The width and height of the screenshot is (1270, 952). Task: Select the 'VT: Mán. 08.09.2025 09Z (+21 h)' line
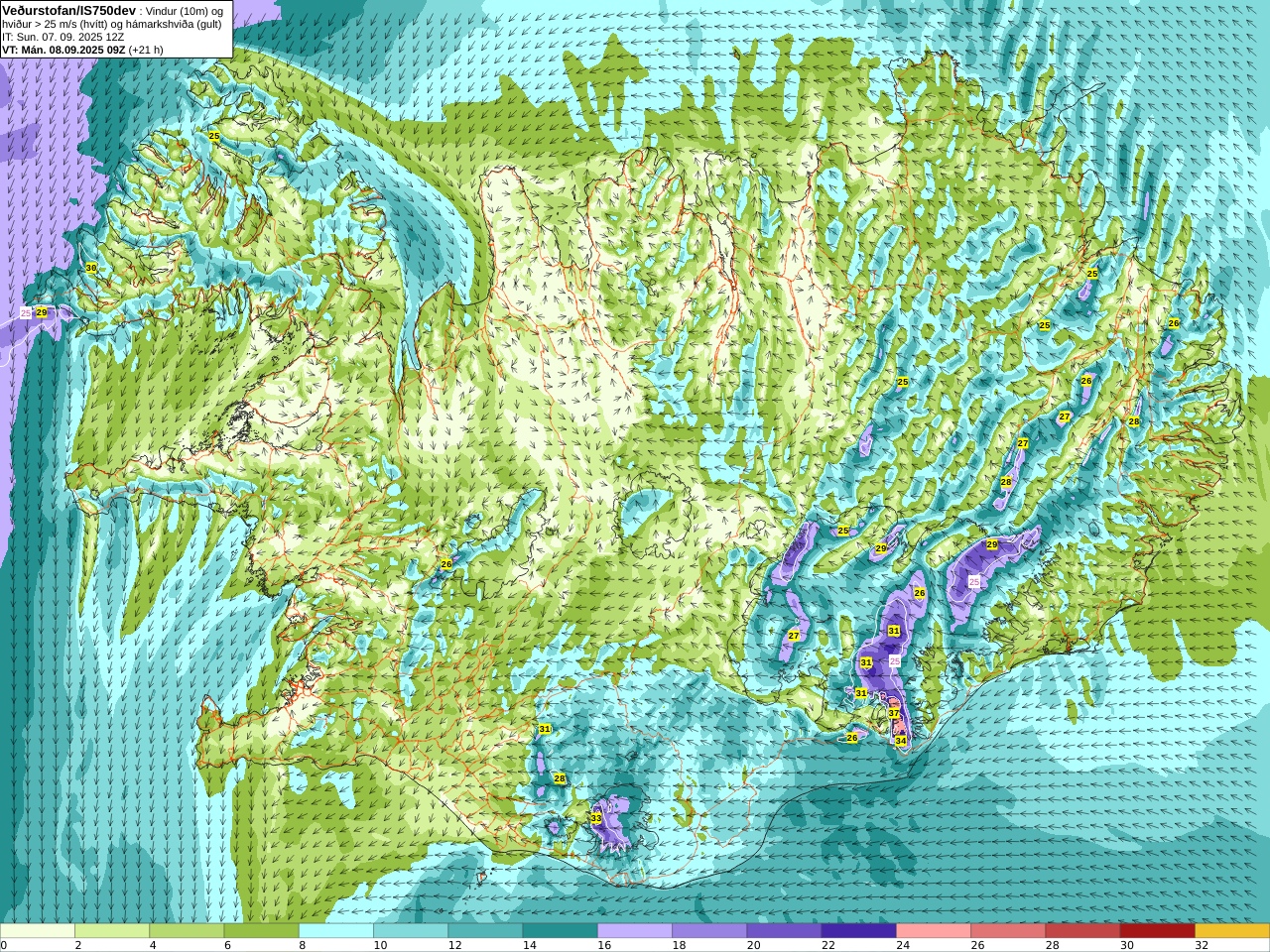82,50
